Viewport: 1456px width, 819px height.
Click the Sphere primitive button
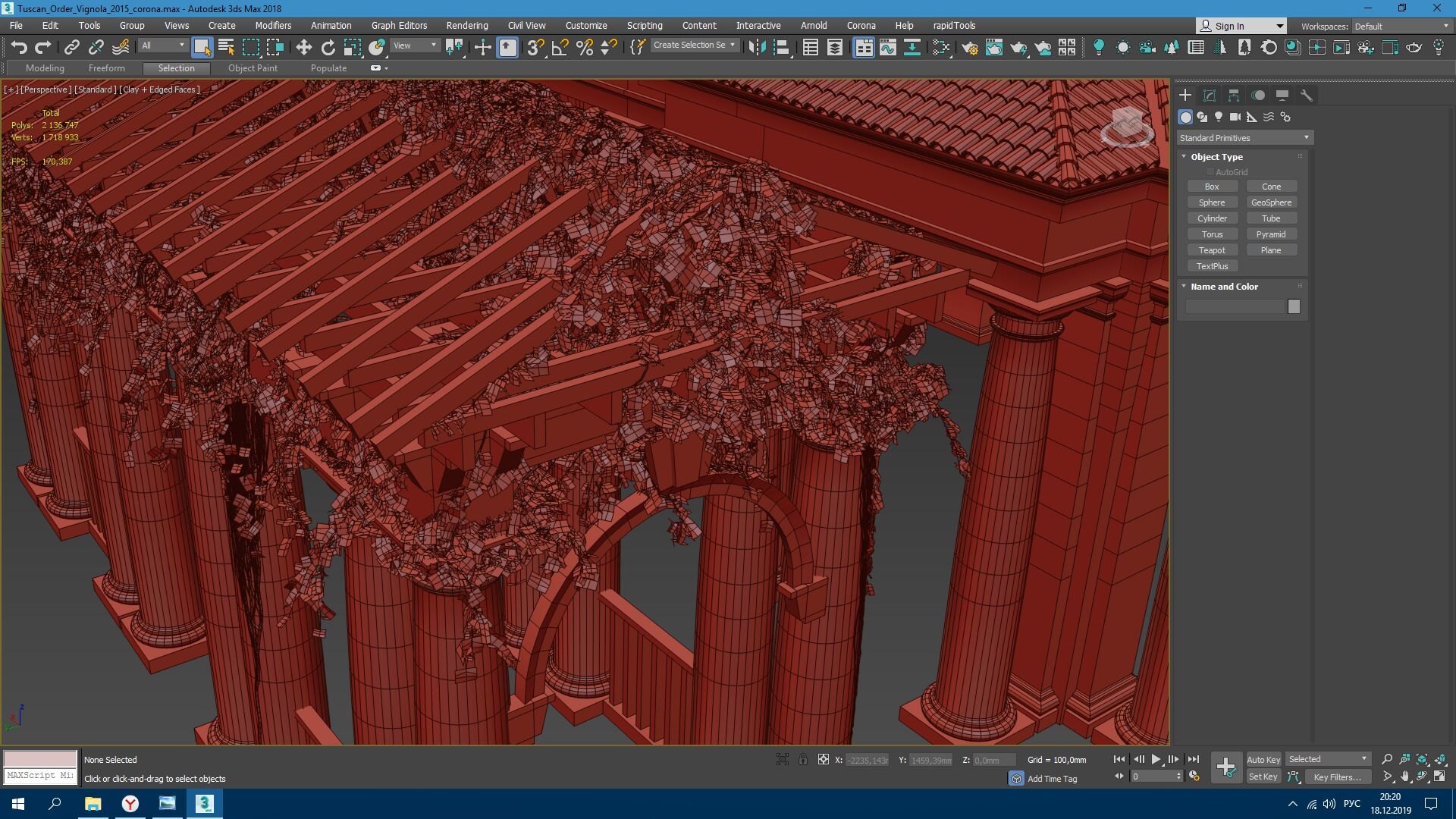[x=1212, y=202]
